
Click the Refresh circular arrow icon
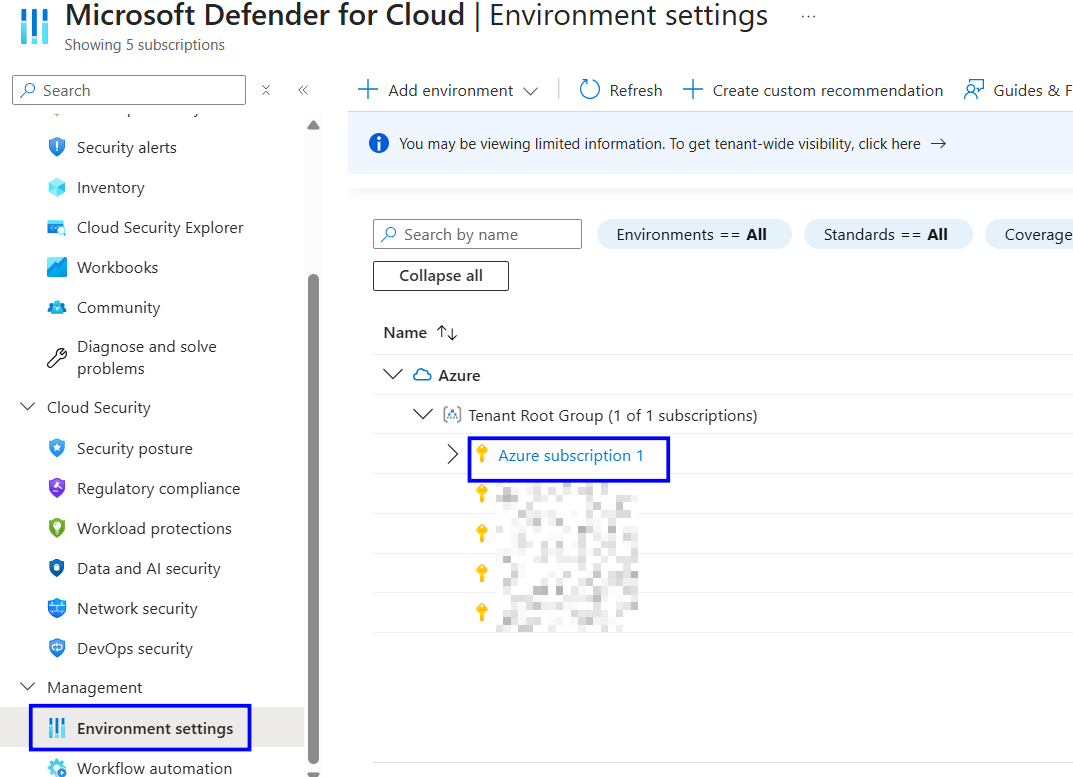point(589,90)
